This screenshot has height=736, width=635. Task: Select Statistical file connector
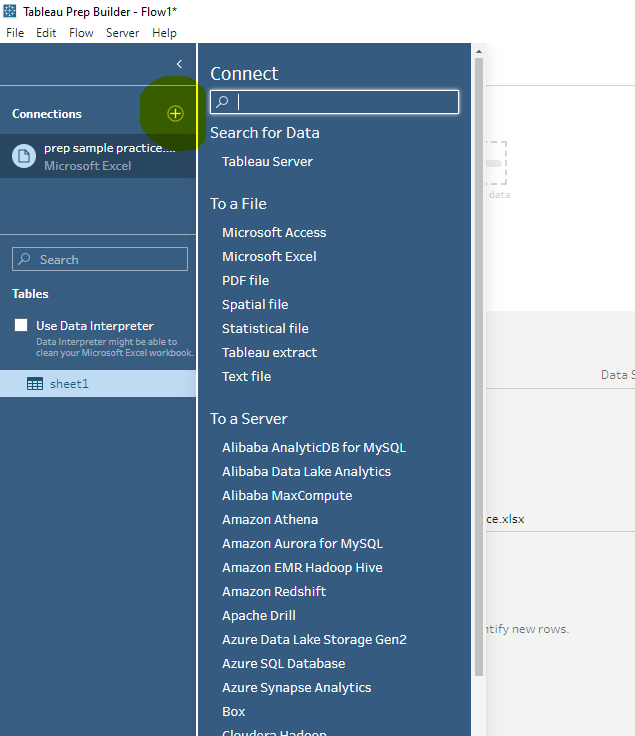click(x=265, y=329)
